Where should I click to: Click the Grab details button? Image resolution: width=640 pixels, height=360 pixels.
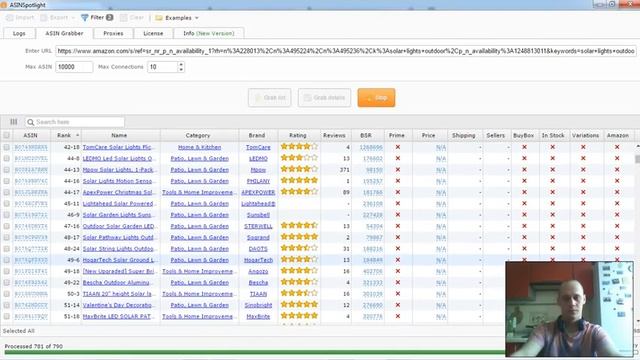coord(324,98)
